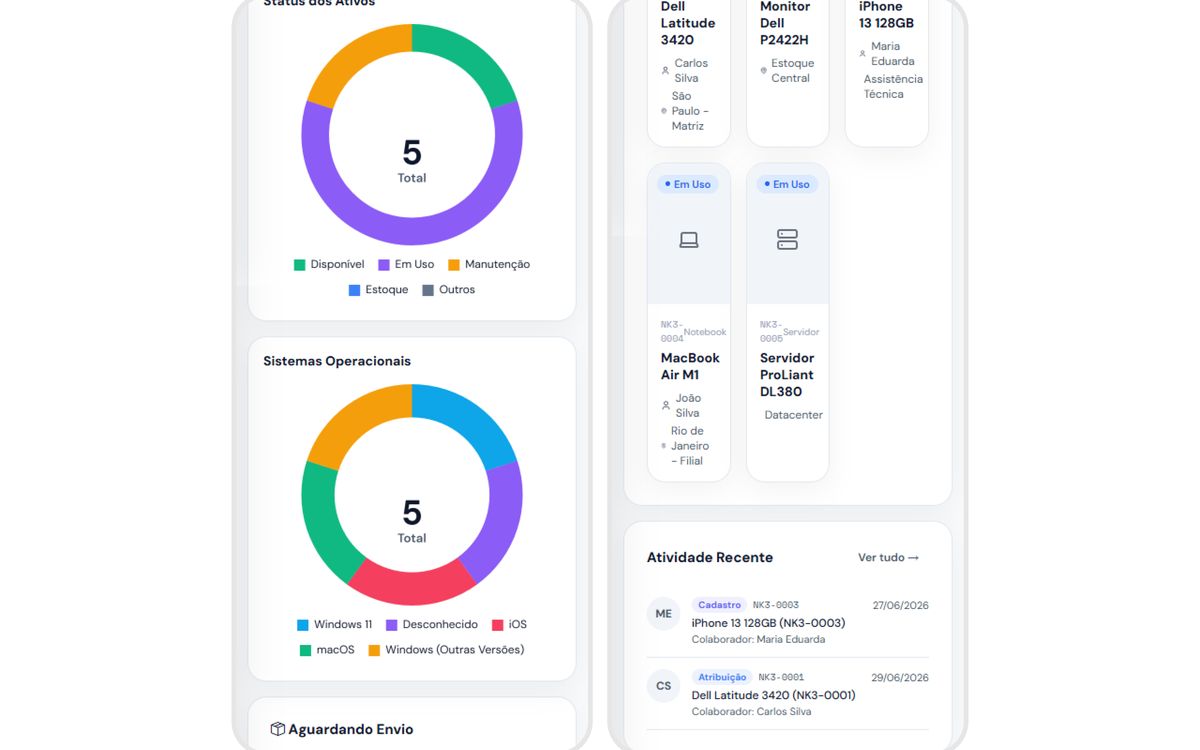Click the orange Manutenção legend swatch

(x=454, y=265)
